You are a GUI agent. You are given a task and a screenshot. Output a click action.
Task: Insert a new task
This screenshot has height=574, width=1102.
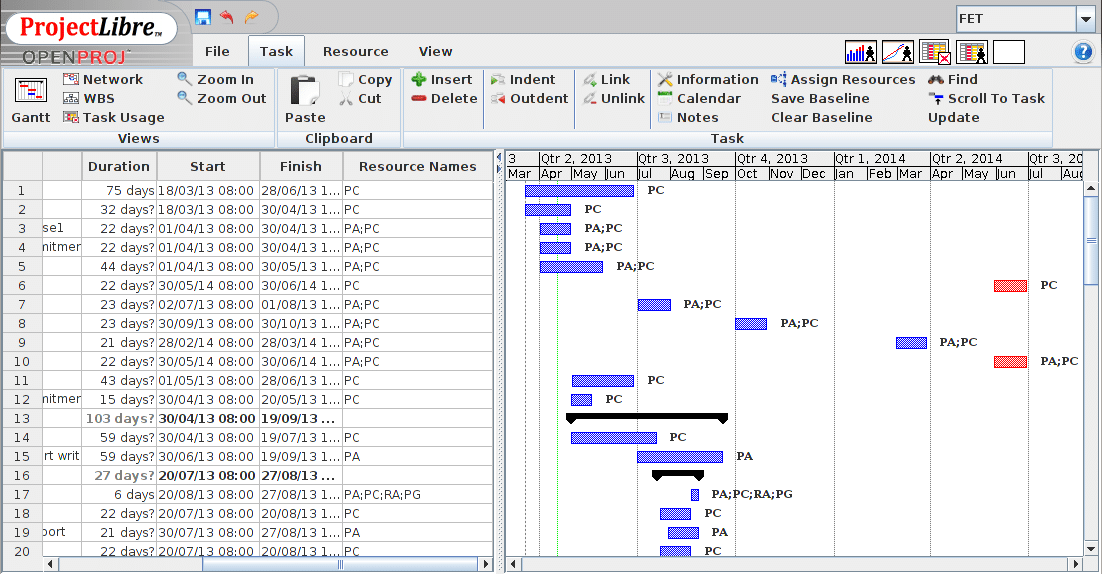click(x=441, y=79)
